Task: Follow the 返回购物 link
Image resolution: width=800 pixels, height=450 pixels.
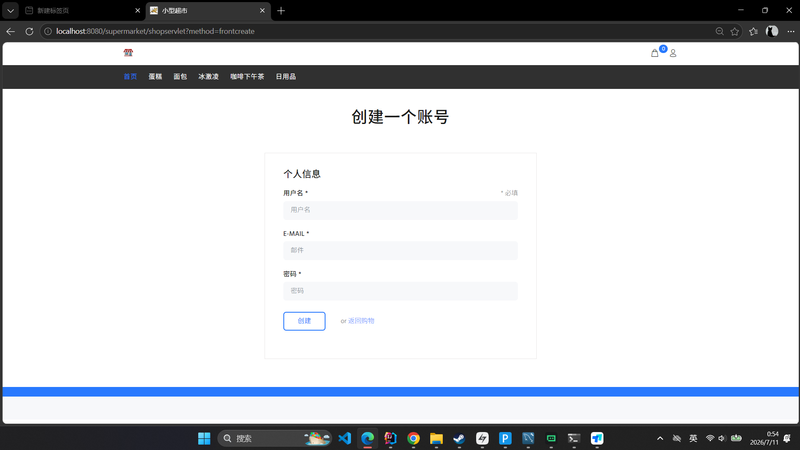Action: pos(361,321)
